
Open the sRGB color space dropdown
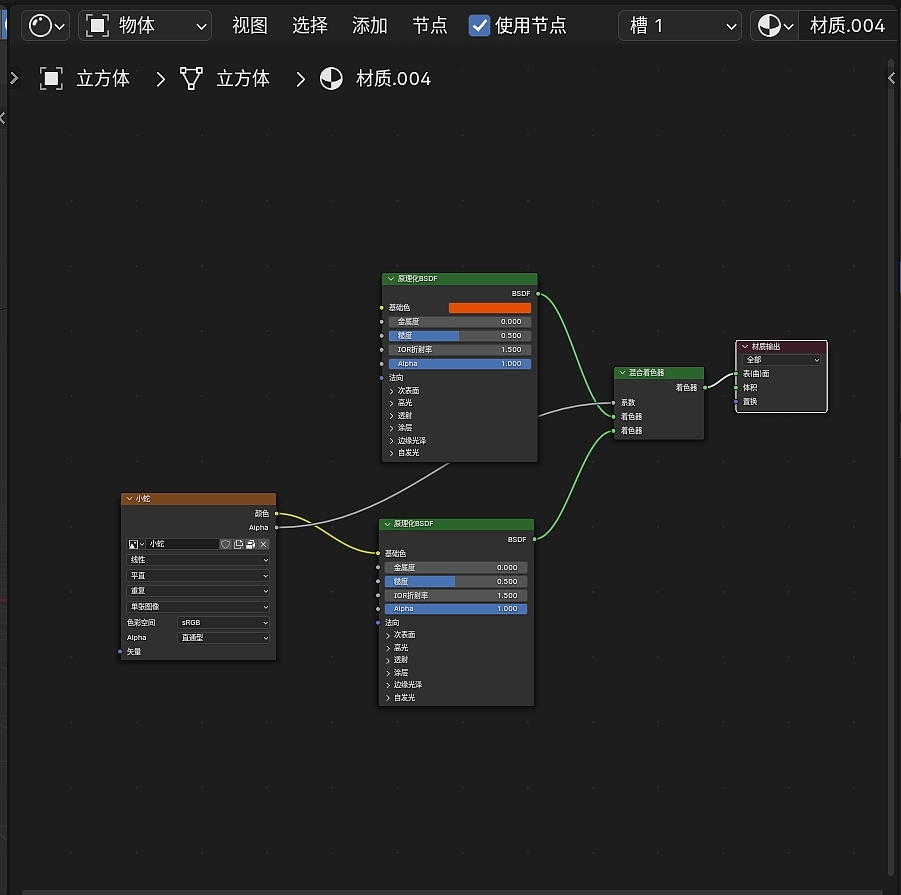224,623
